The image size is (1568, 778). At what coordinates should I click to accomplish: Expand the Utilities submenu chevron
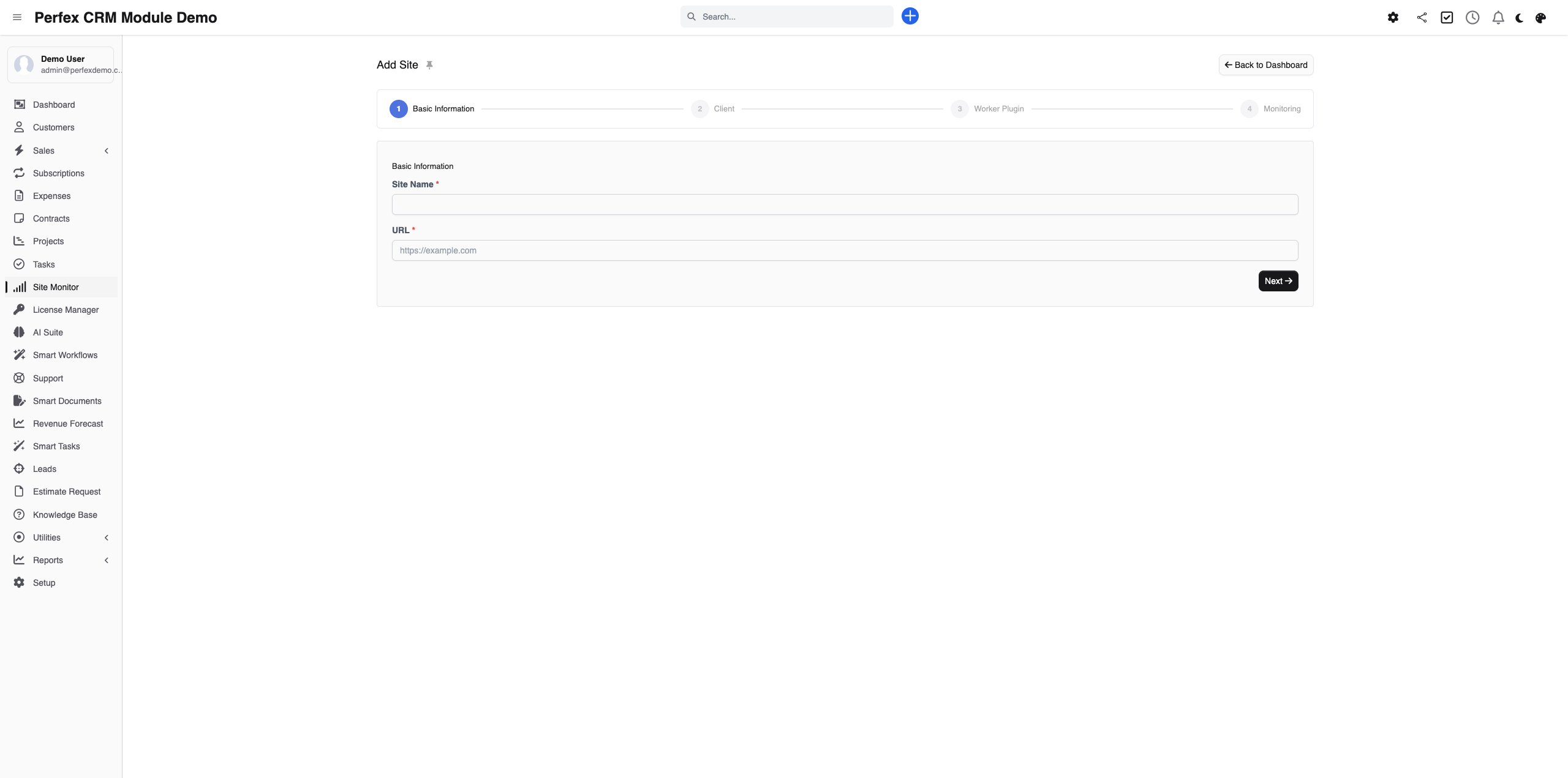[x=107, y=537]
